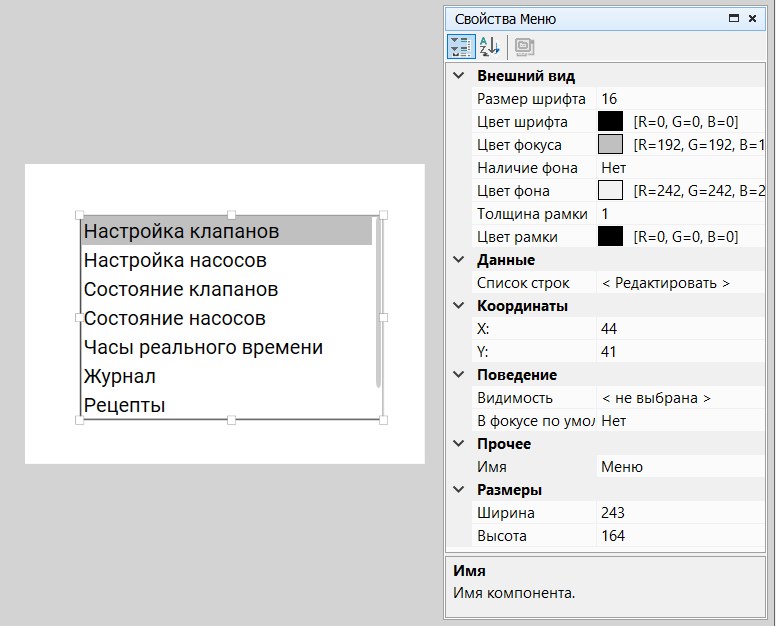
Task: Click the Цвет рамки black swatch
Action: coord(610,237)
